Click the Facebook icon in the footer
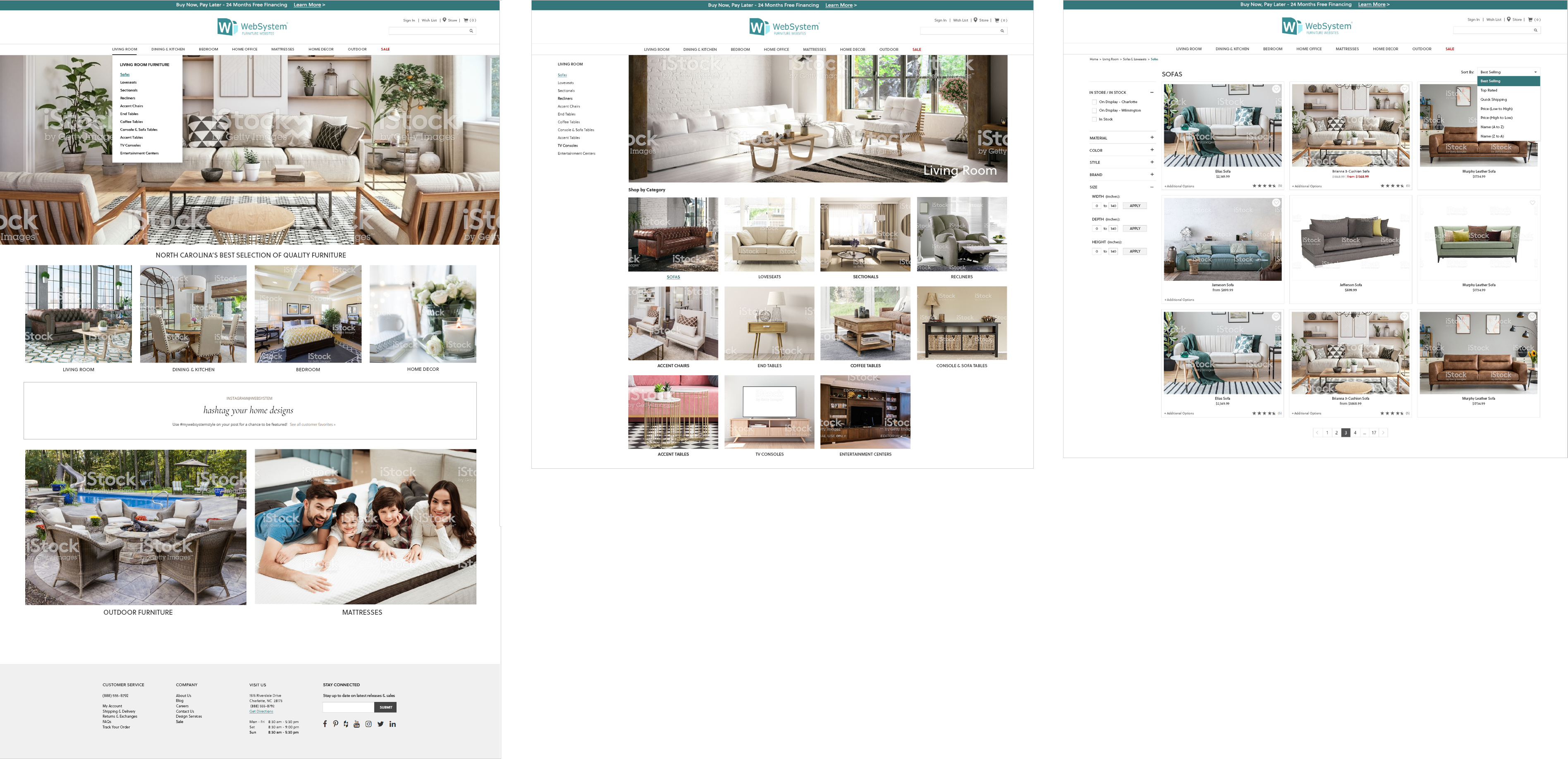Image resolution: width=1568 pixels, height=759 pixels. coord(325,724)
